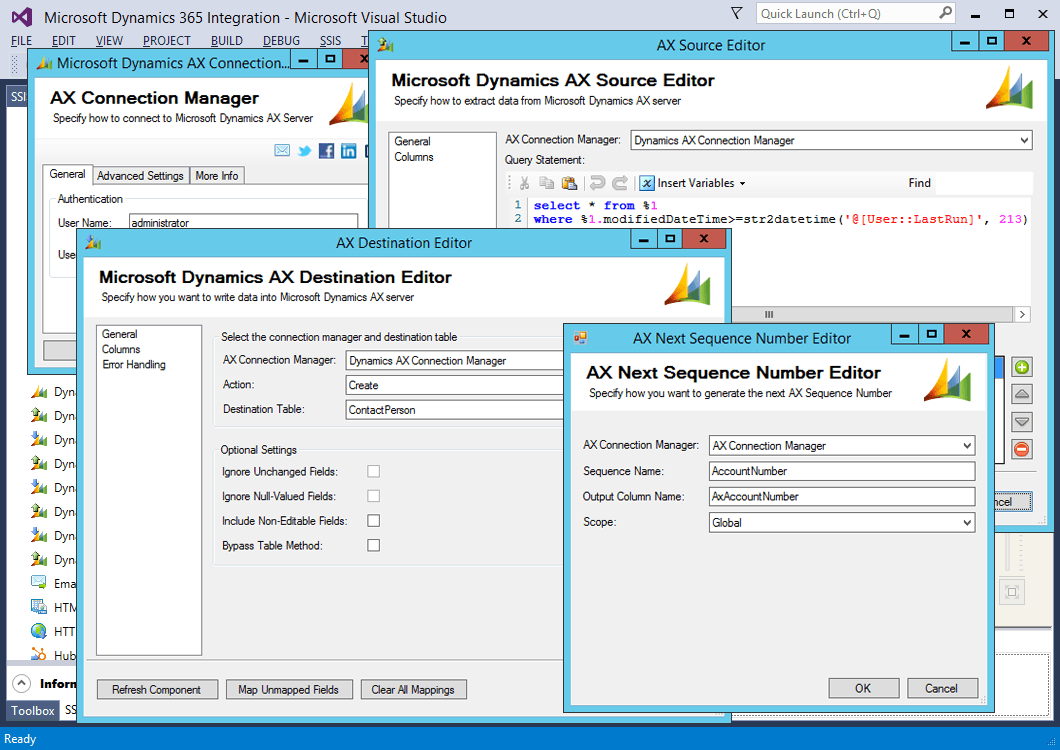Open AX Connection Manager dropdown in Source Editor

point(1023,140)
